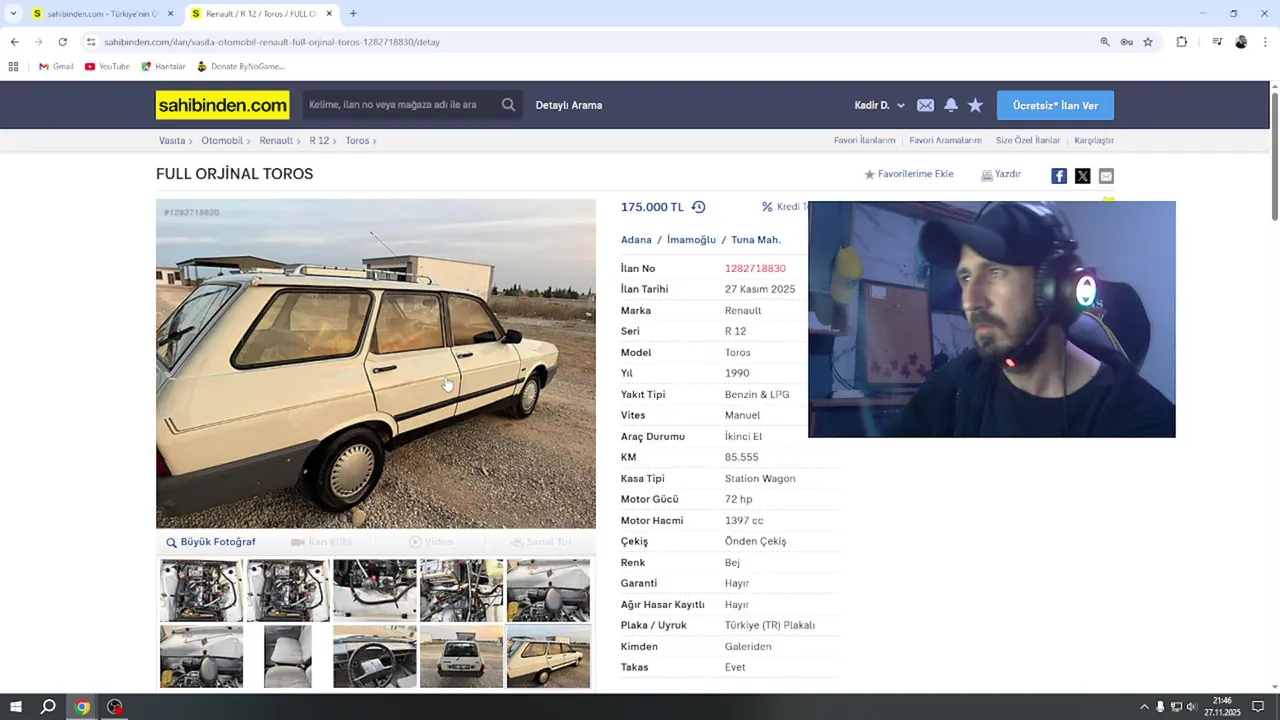Click listing number 1282718830

coord(755,268)
